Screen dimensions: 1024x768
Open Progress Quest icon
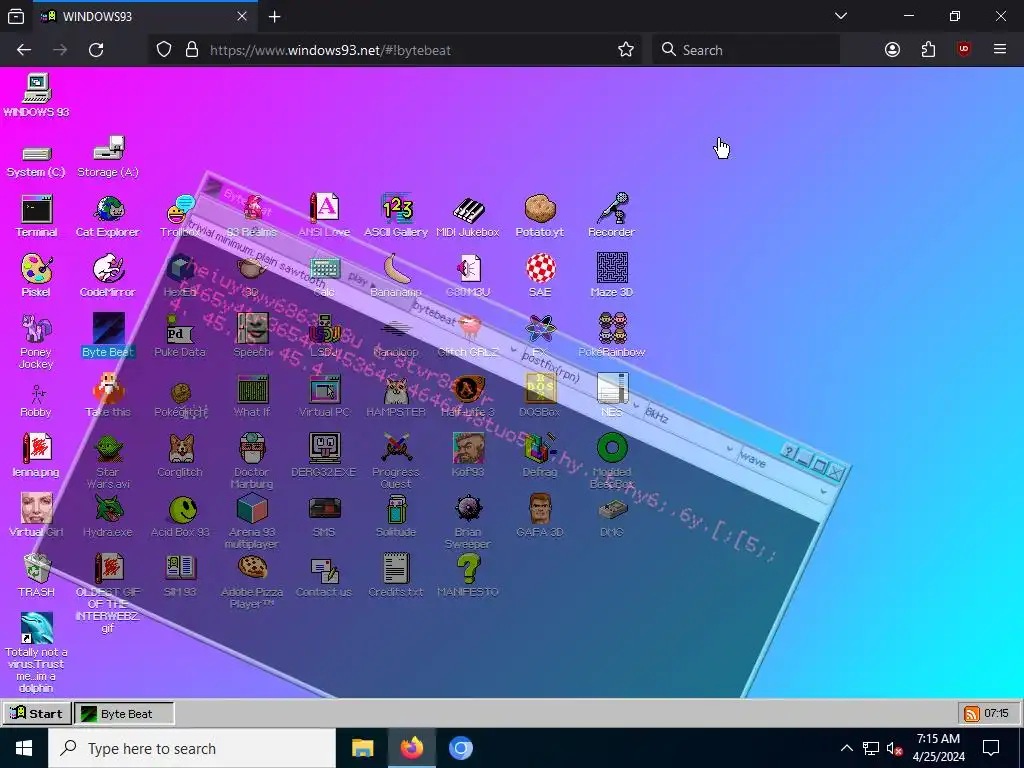[396, 448]
